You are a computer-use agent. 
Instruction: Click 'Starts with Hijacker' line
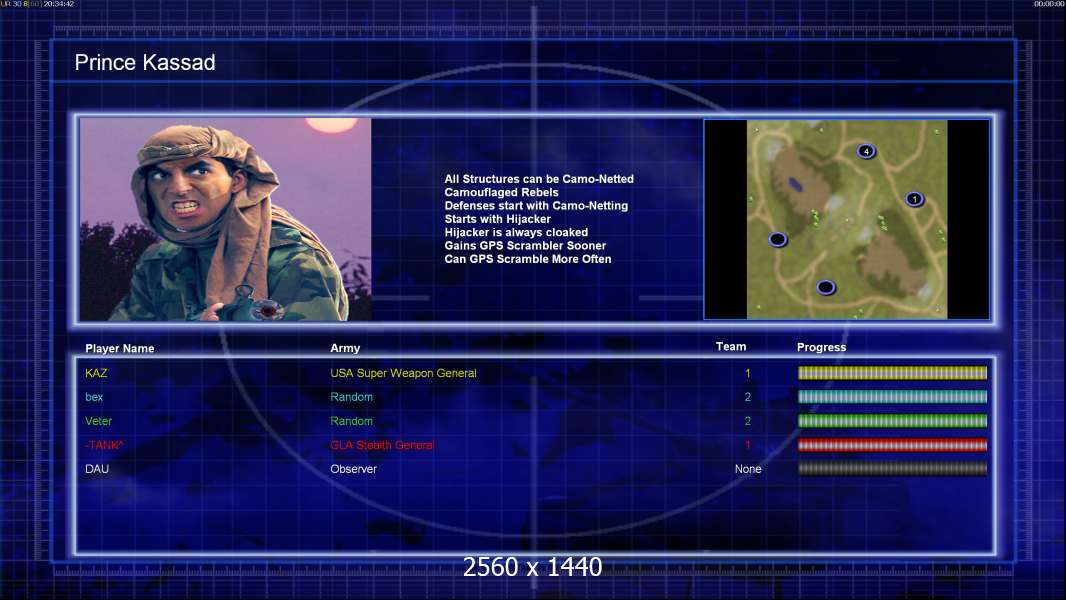point(498,219)
